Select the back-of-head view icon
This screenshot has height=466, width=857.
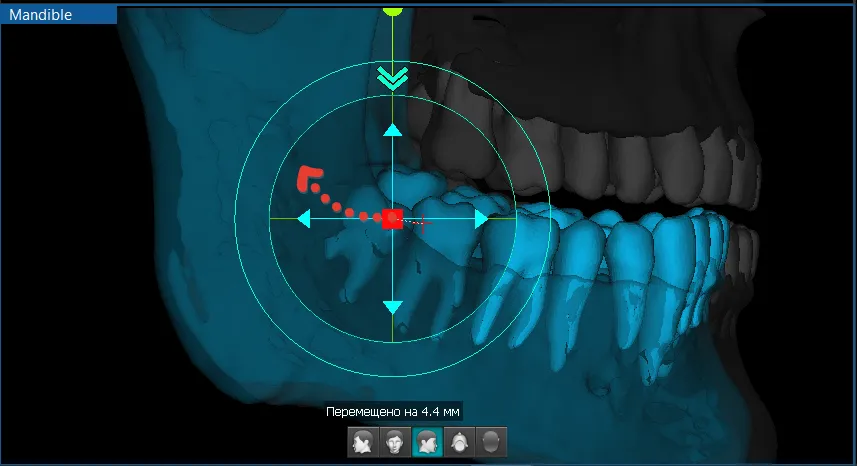(490, 441)
